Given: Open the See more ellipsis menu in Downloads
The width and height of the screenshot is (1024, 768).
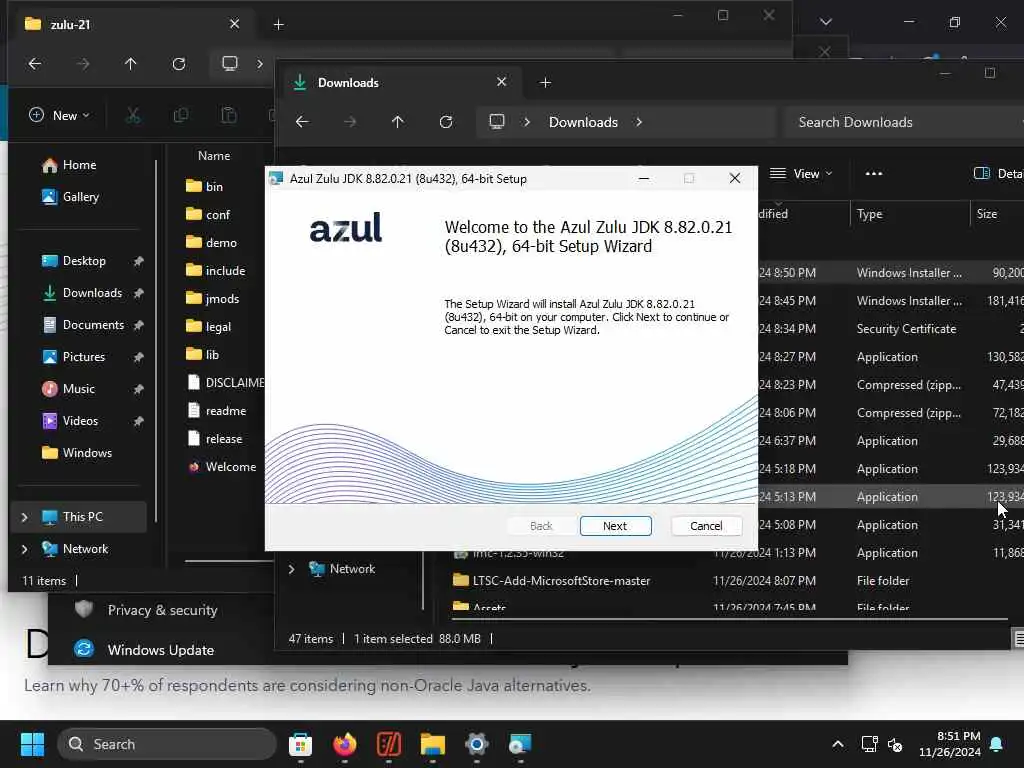Looking at the screenshot, I should 873,174.
